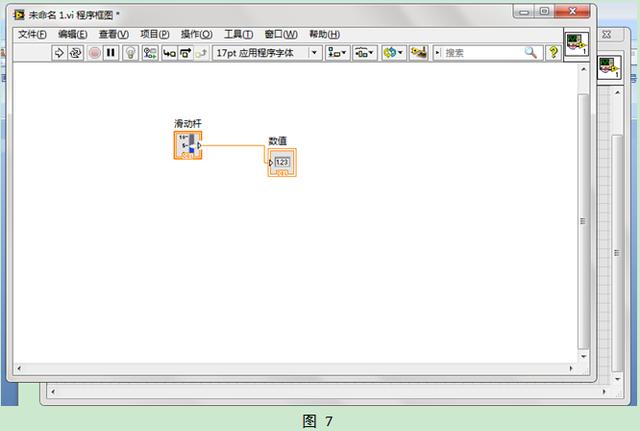
Task: Click the magnifier search icon
Action: coord(531,53)
